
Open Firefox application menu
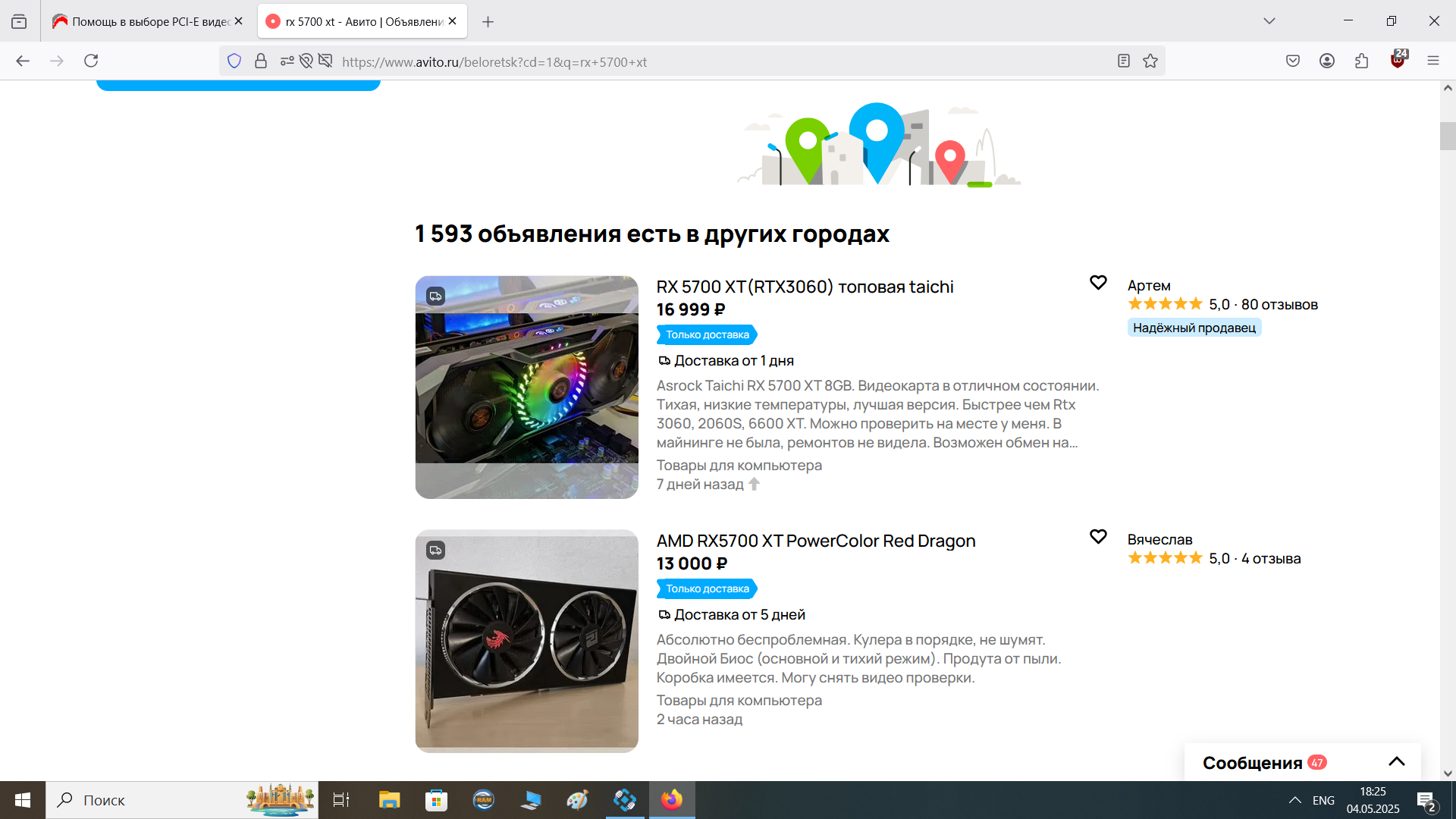click(x=1432, y=61)
